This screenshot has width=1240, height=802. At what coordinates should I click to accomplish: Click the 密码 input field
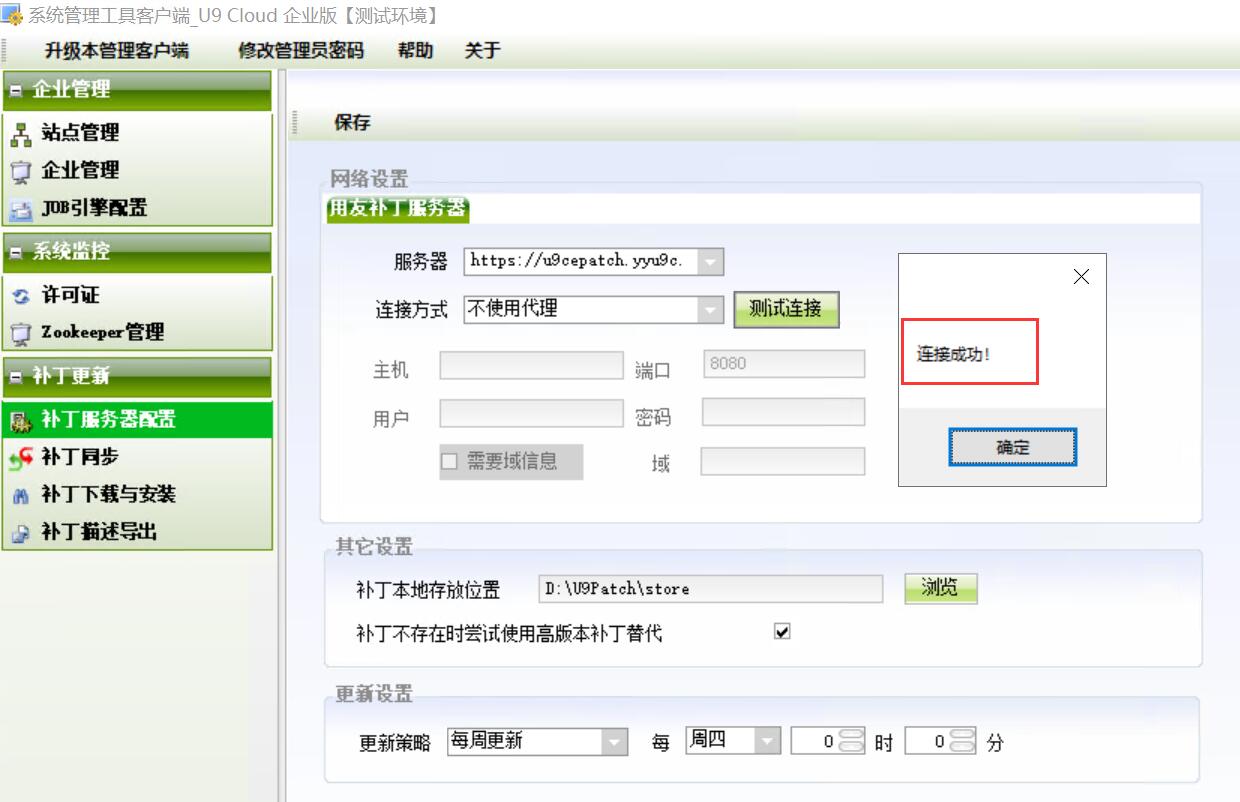(784, 412)
